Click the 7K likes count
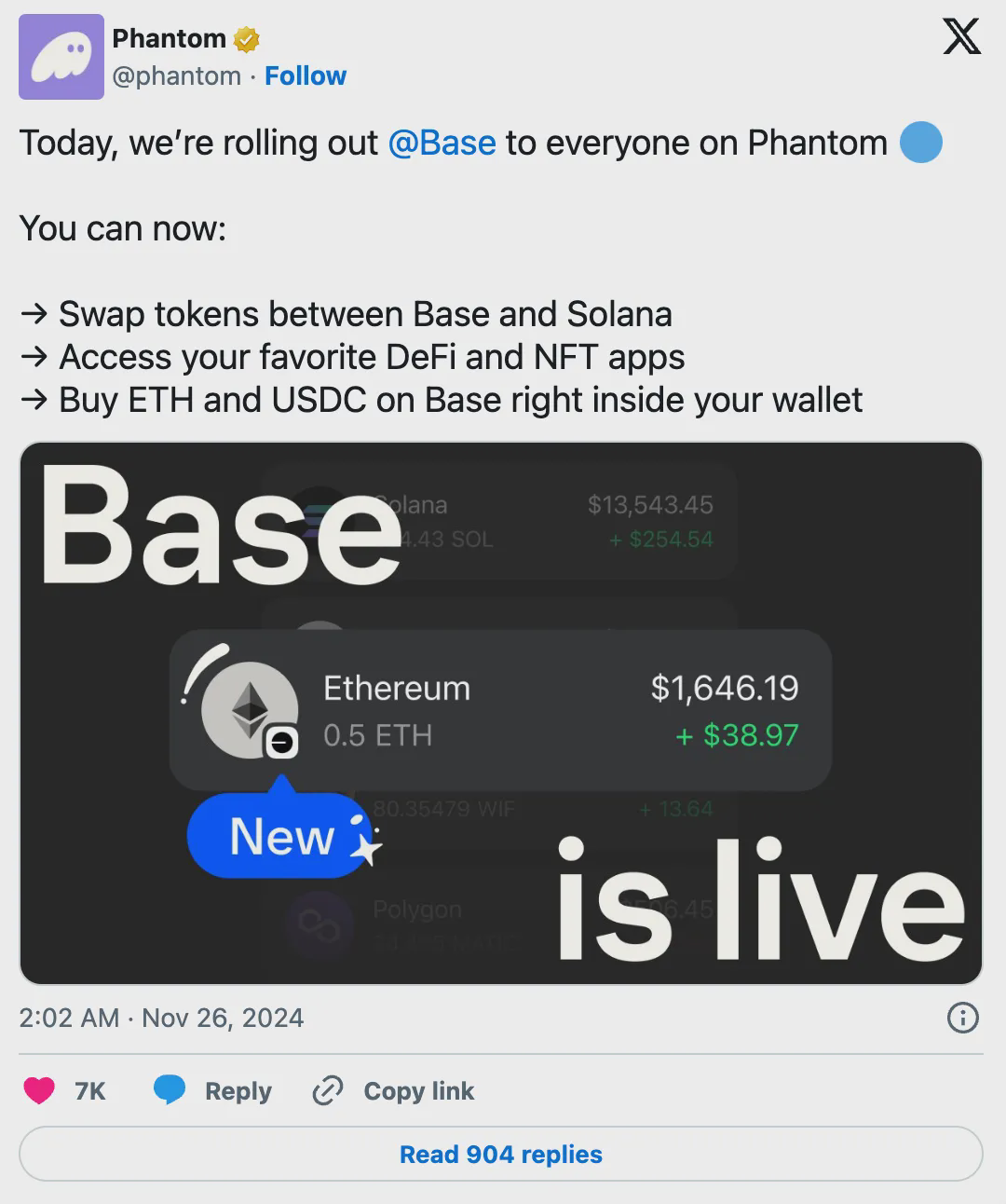 coord(90,1091)
